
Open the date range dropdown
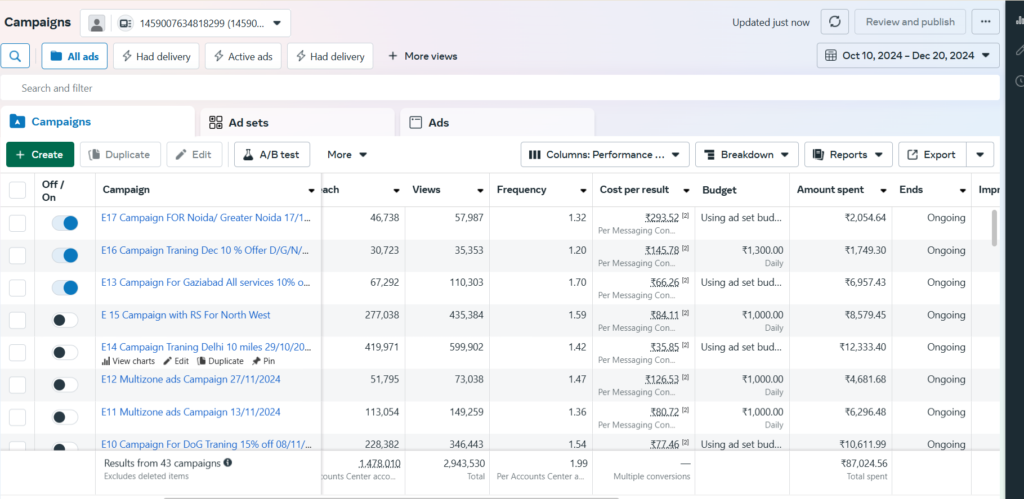908,56
